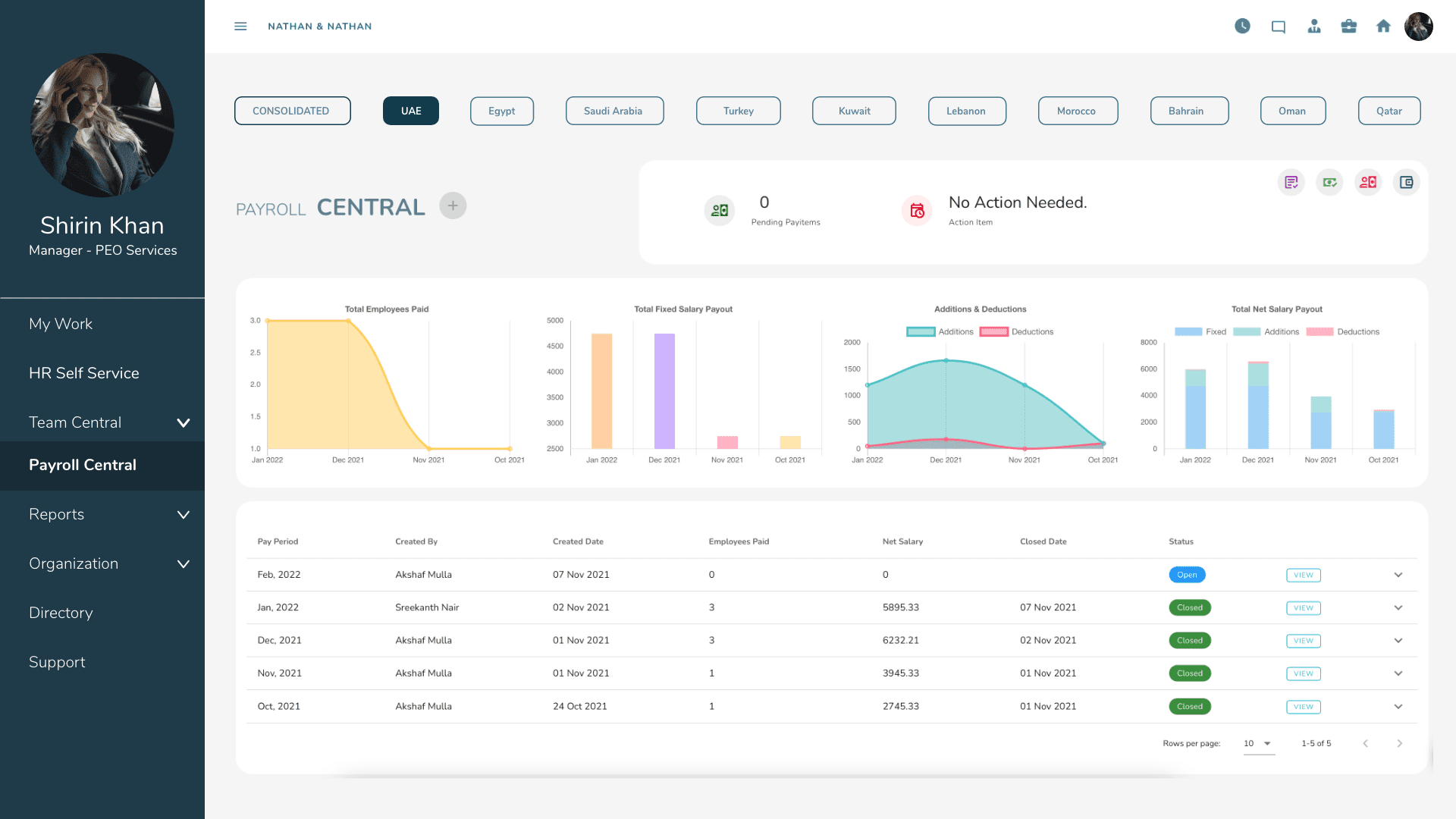The height and width of the screenshot is (819, 1456).
Task: Click the plus icon beside Payroll Central
Action: coord(453,206)
